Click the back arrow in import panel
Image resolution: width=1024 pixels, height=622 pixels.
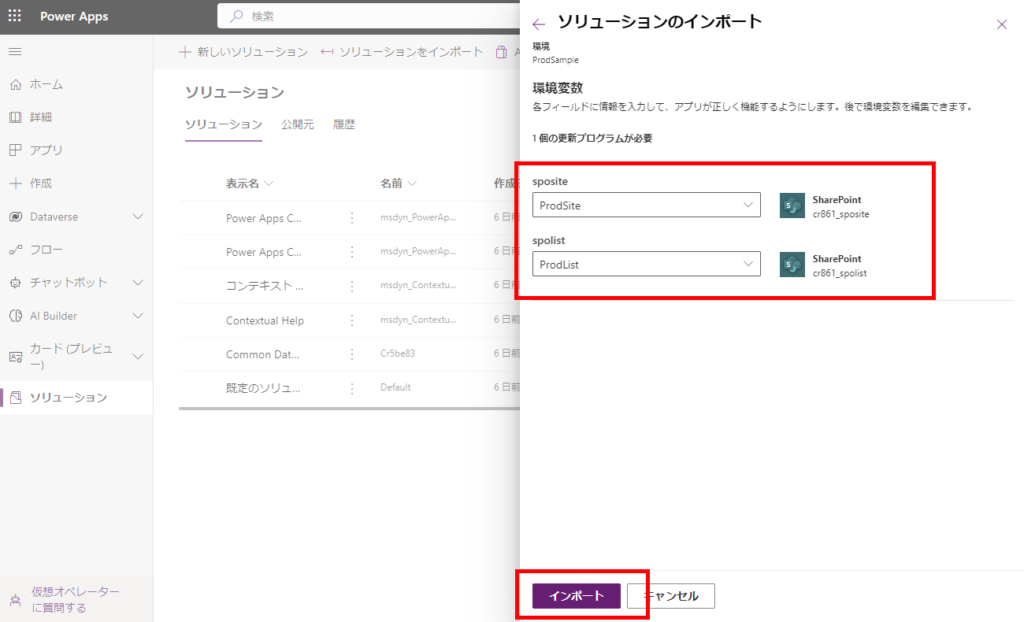(539, 24)
